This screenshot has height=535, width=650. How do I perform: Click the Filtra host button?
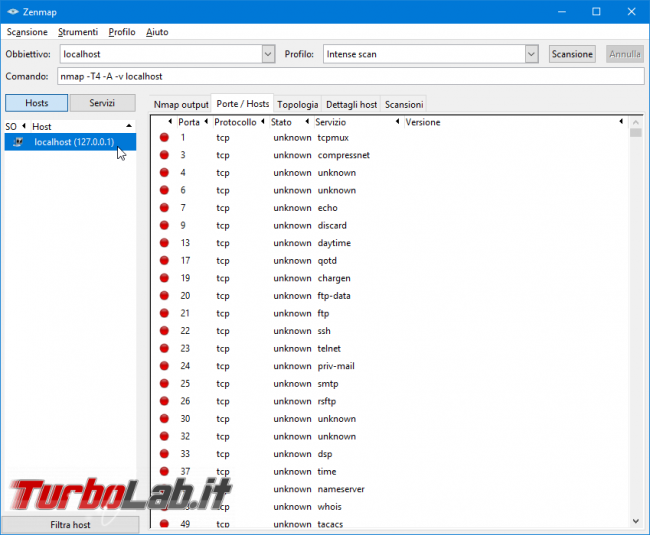coord(70,525)
